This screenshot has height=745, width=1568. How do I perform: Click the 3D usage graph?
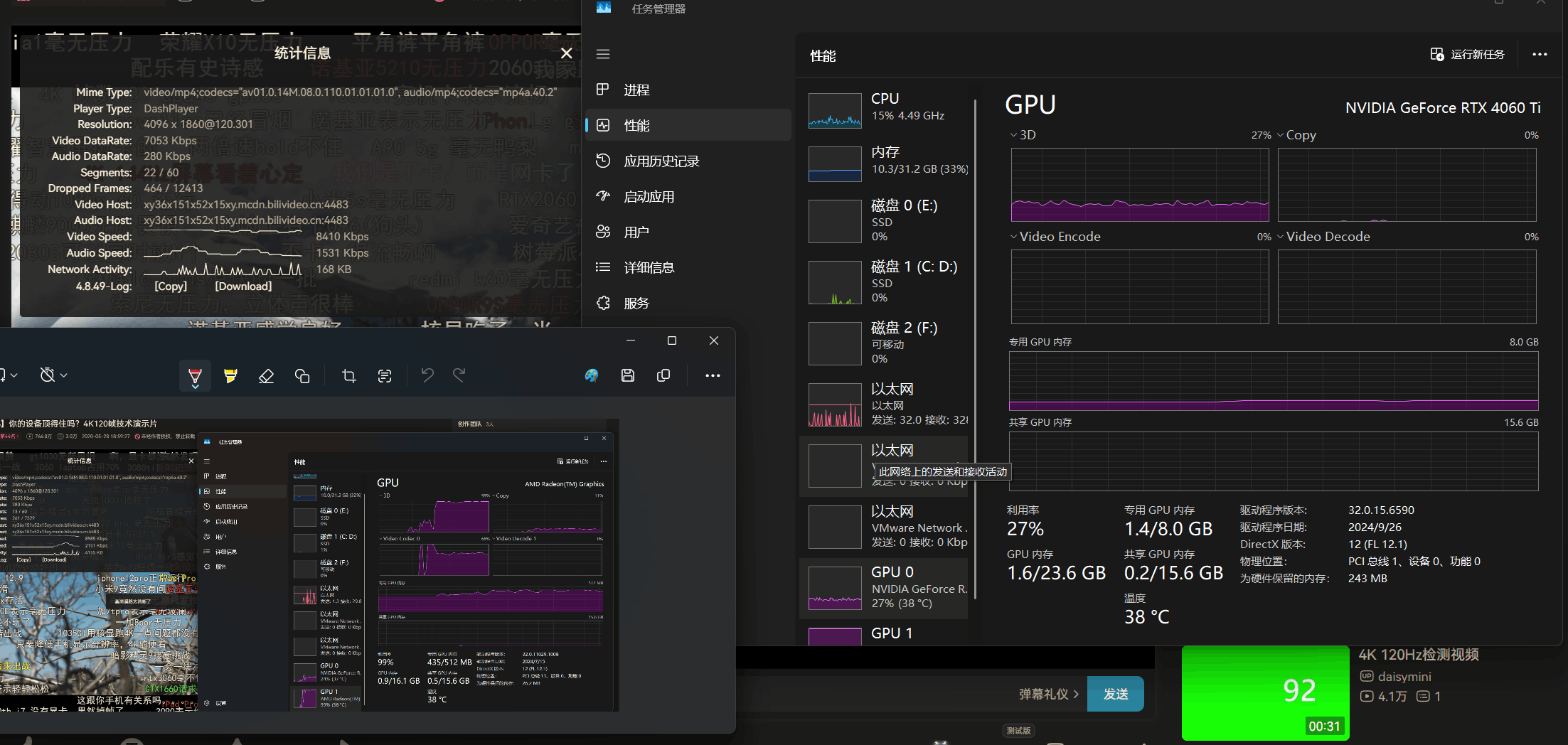1140,185
